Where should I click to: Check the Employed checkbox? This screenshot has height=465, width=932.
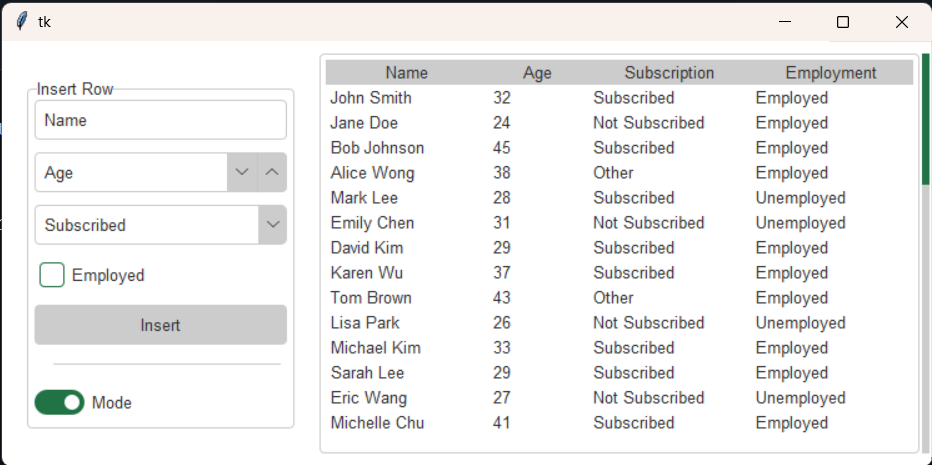point(52,275)
